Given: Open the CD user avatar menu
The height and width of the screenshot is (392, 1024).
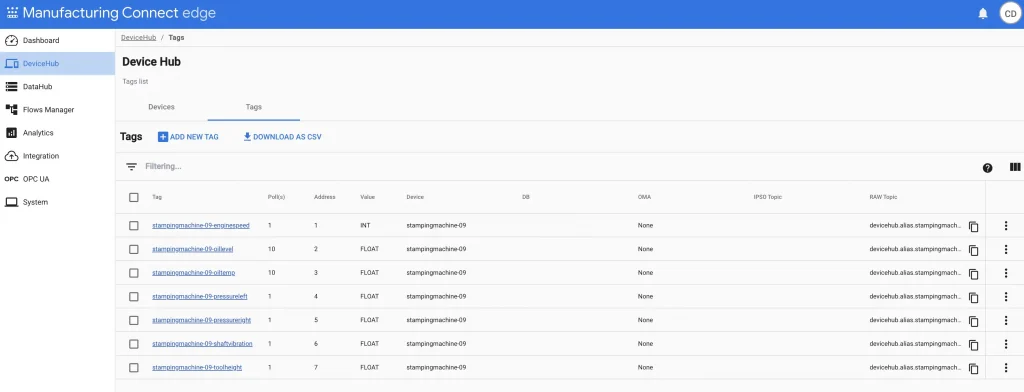Looking at the screenshot, I should [1010, 14].
